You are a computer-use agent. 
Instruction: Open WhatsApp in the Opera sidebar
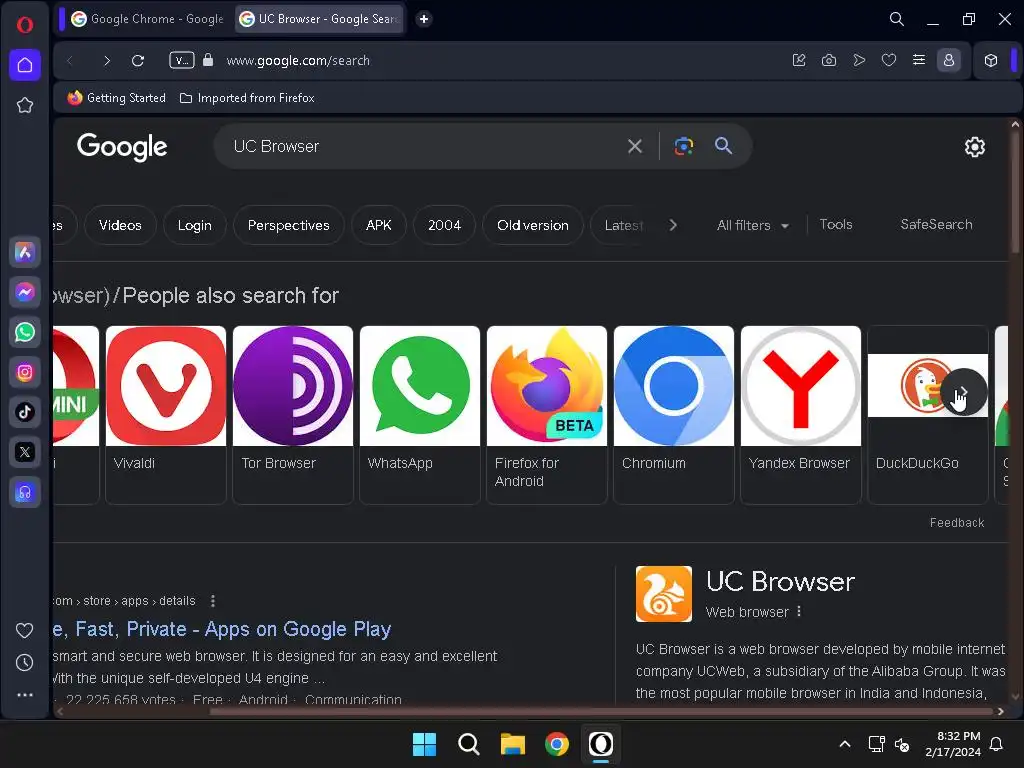(x=25, y=332)
